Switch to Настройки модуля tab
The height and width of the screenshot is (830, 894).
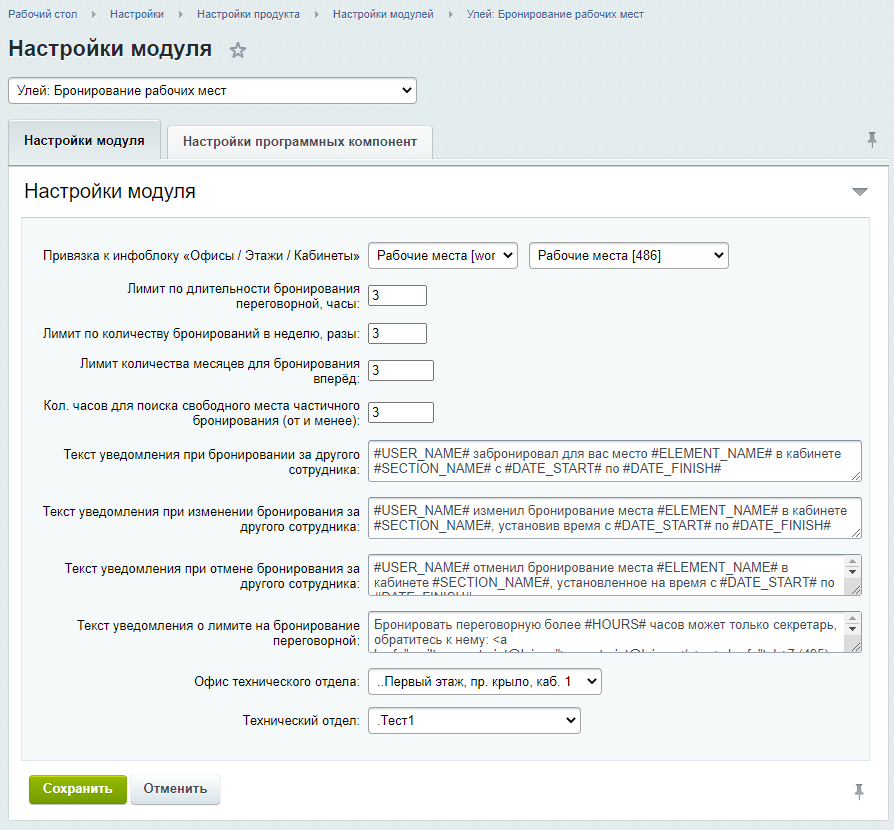click(84, 140)
